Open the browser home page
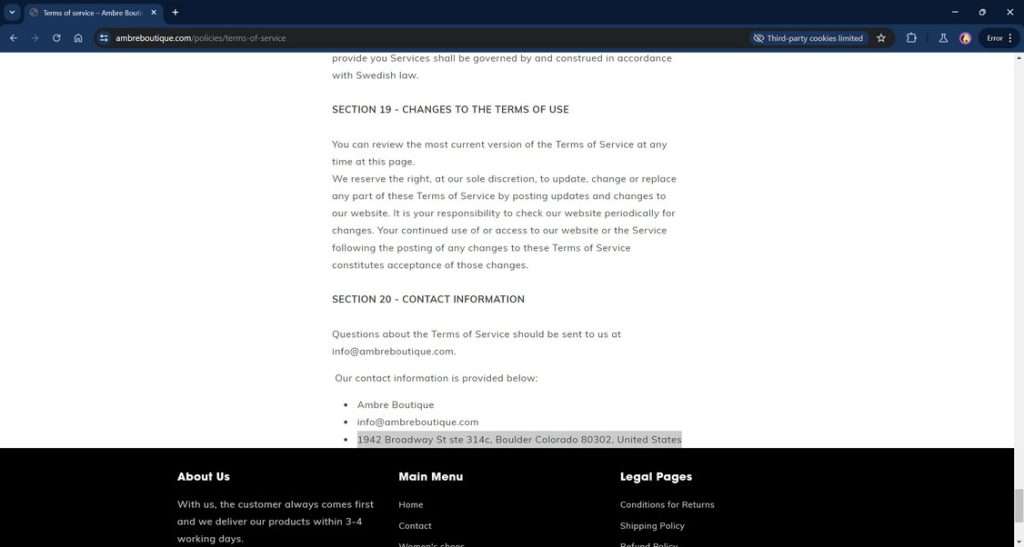1024x547 pixels. (x=78, y=38)
